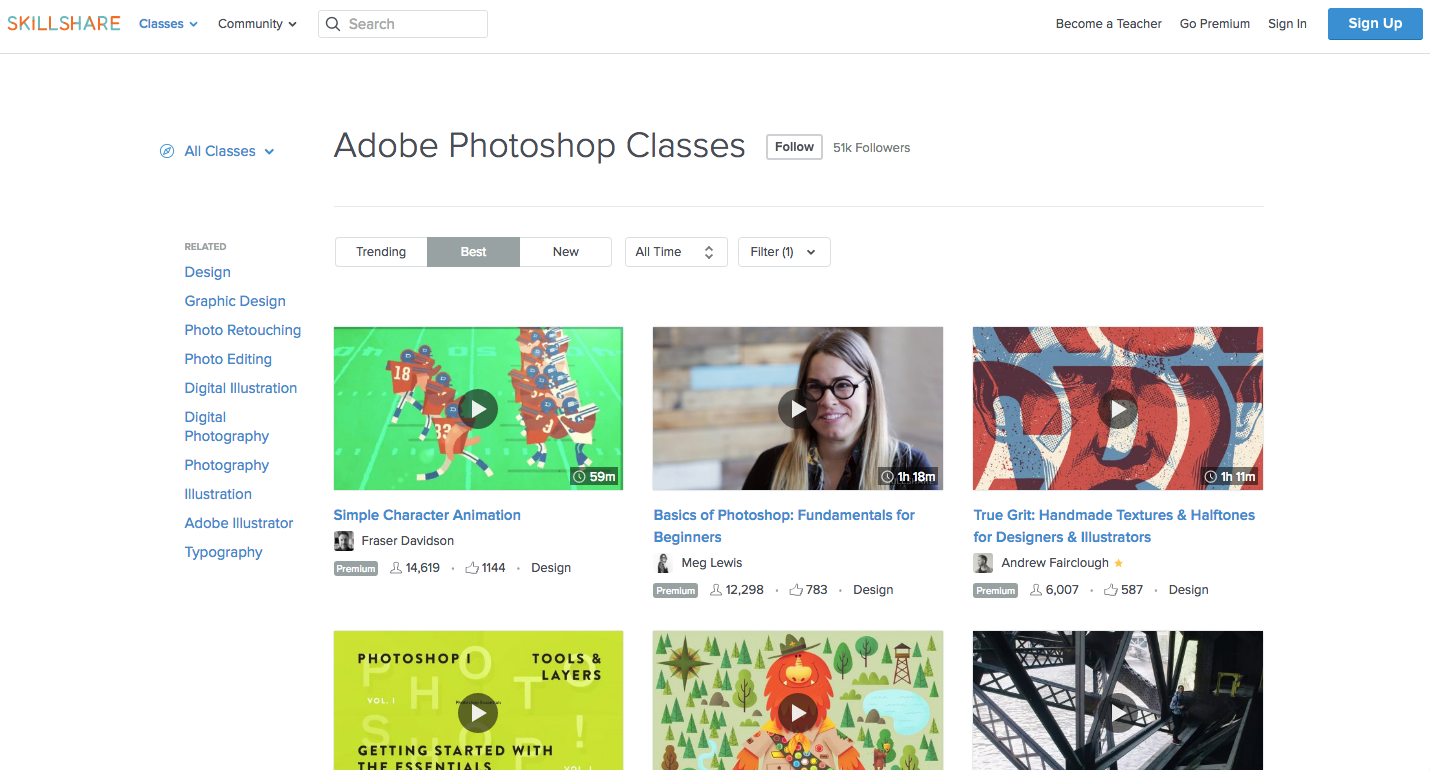Screen dimensions: 1430x770
Task: Click the blue Sign Up button
Action: tap(1375, 24)
